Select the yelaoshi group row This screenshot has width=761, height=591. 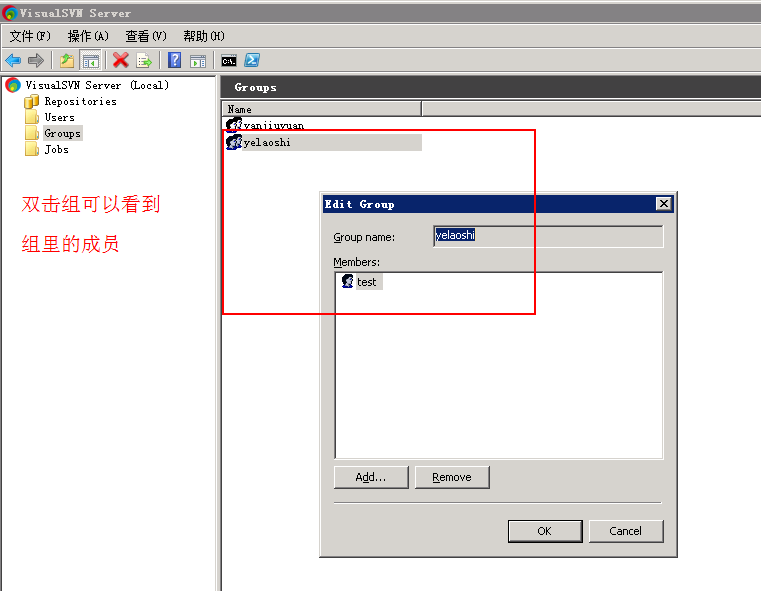[x=324, y=142]
